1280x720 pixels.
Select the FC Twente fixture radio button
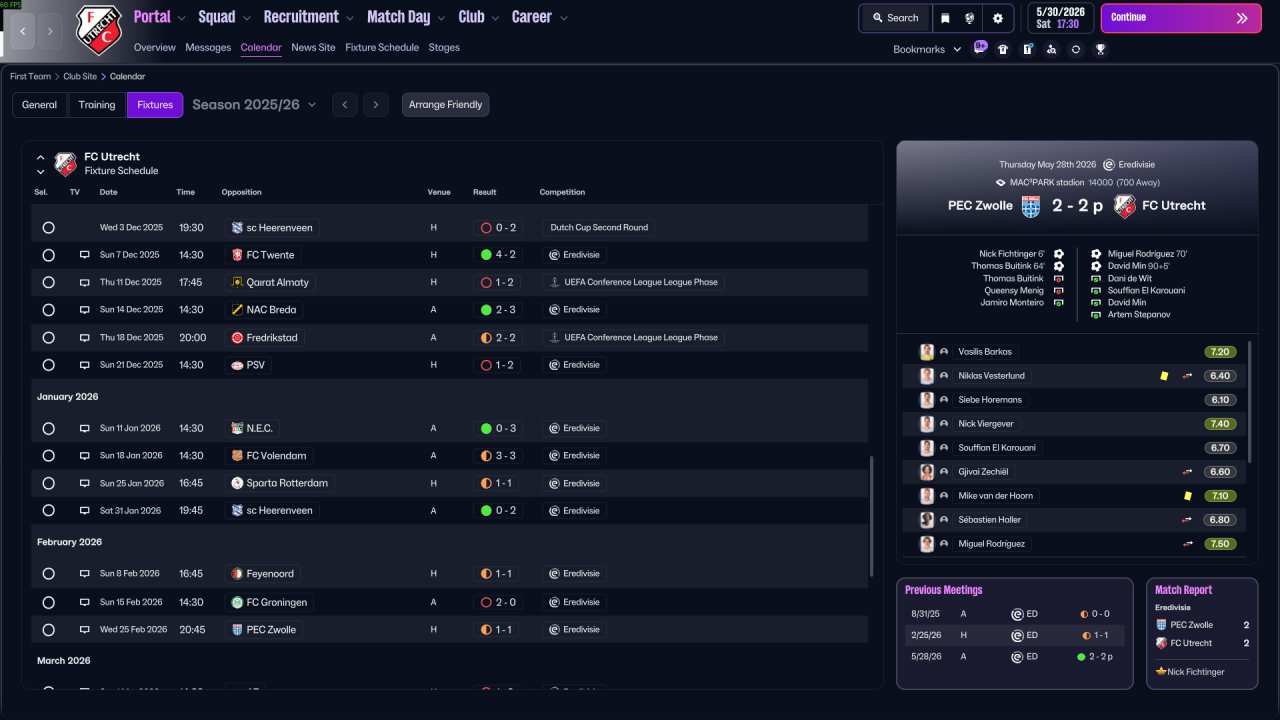coord(48,255)
